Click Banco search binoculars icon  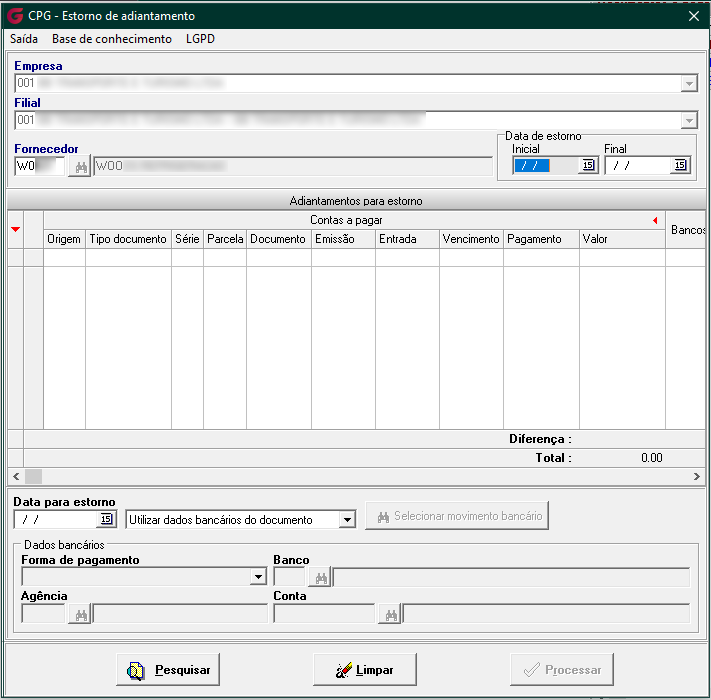[321, 577]
